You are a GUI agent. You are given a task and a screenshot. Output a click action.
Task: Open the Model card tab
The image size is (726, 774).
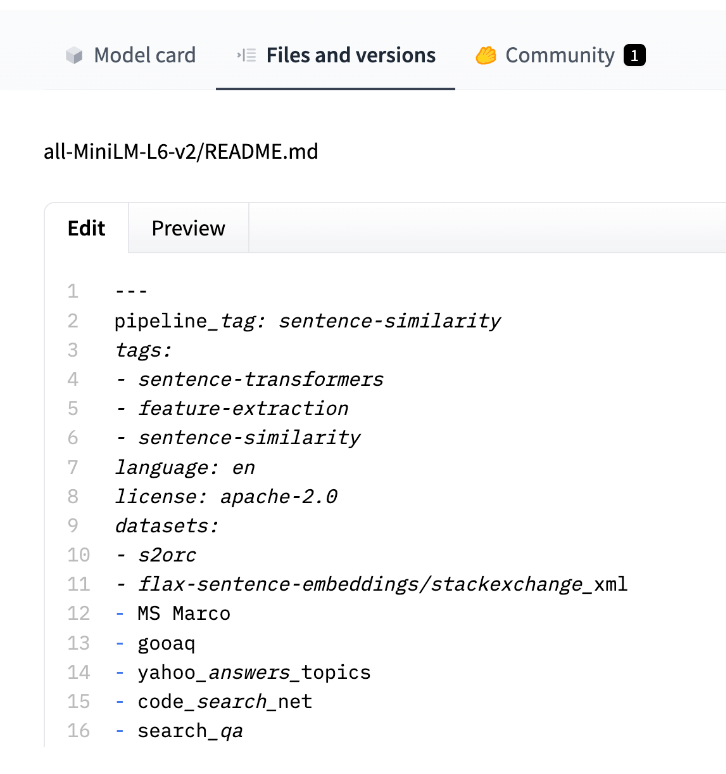pyautogui.click(x=144, y=56)
